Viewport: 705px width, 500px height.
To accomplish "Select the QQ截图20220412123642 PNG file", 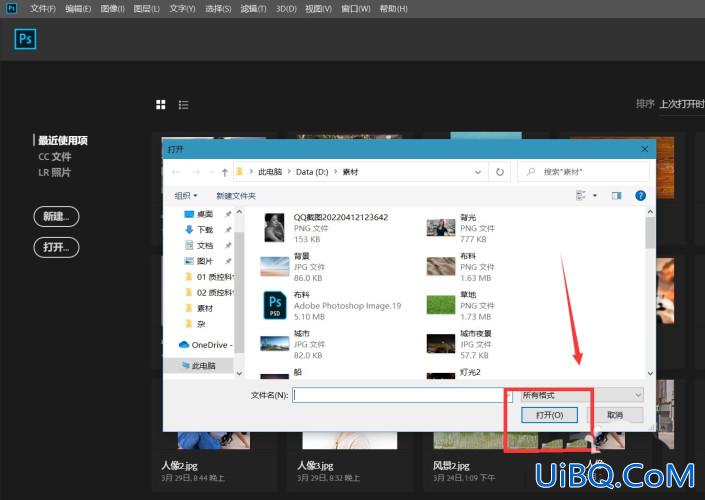I will point(325,228).
